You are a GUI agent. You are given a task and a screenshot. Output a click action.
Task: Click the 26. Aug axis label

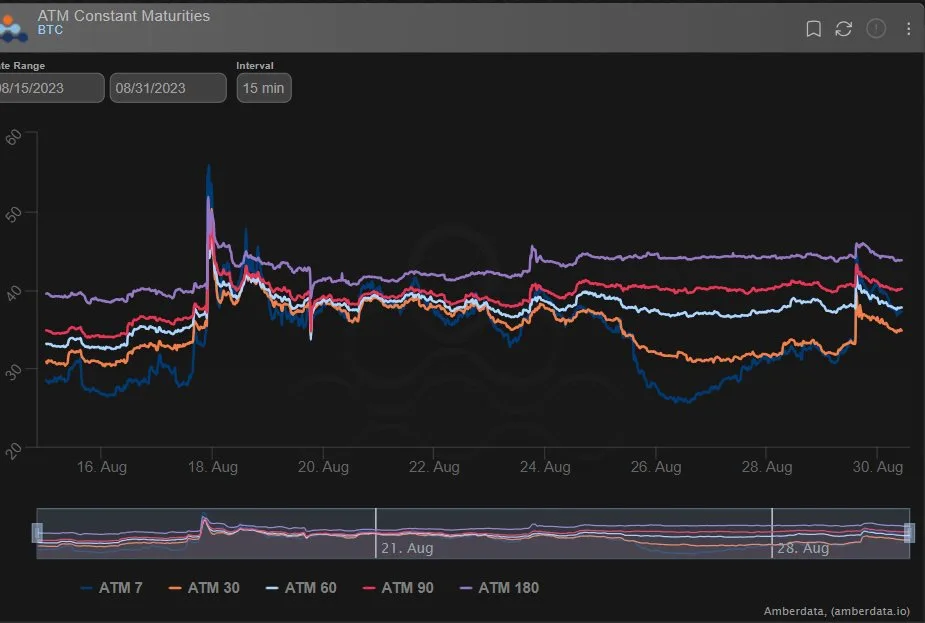pyautogui.click(x=656, y=467)
